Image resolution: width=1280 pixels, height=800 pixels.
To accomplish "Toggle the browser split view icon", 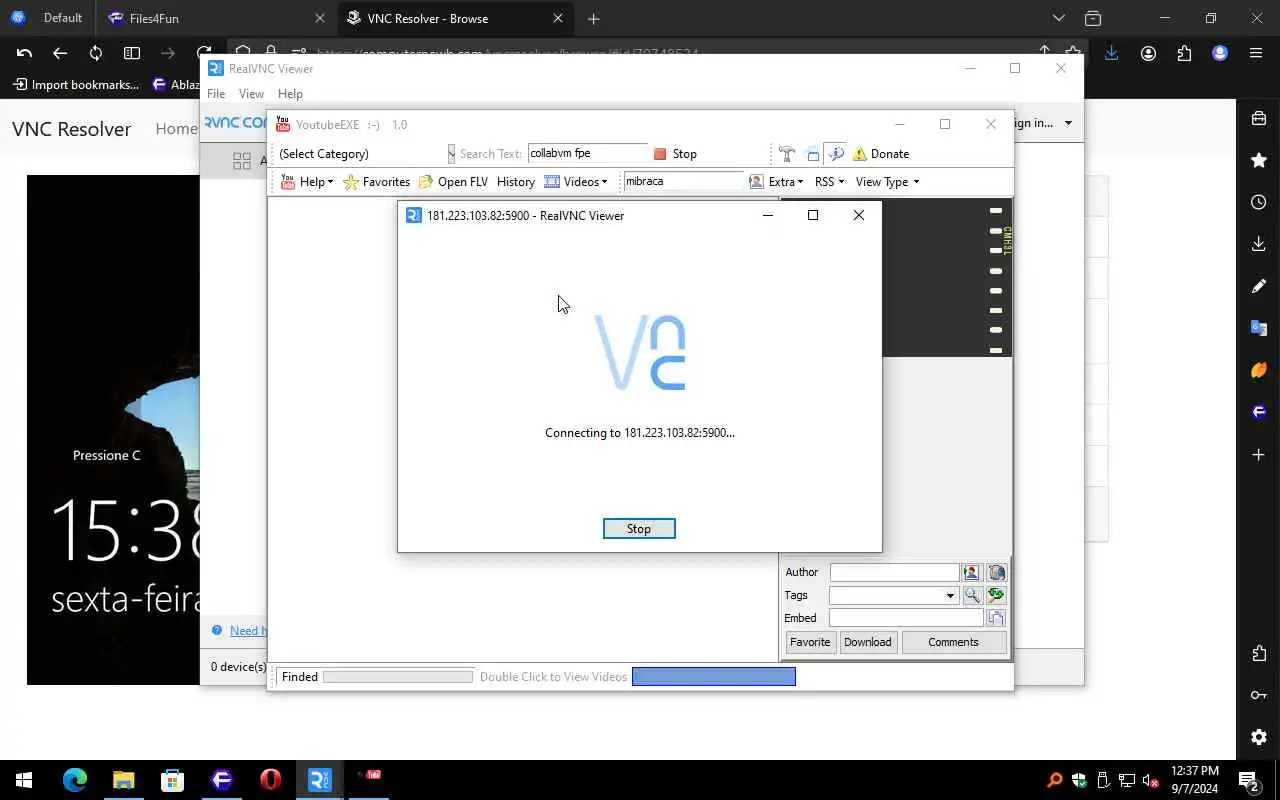I will (x=132, y=54).
